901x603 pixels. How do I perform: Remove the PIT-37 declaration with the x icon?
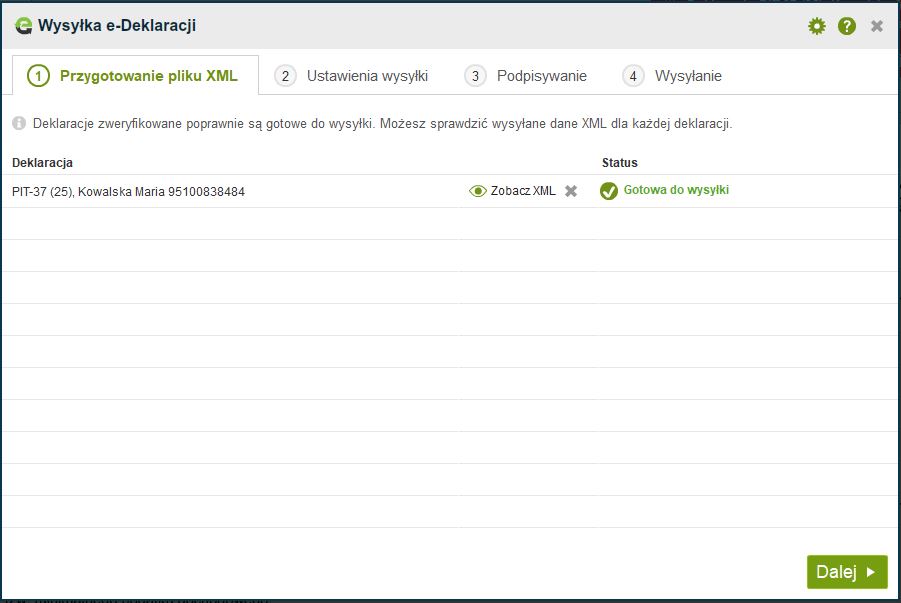coord(571,191)
